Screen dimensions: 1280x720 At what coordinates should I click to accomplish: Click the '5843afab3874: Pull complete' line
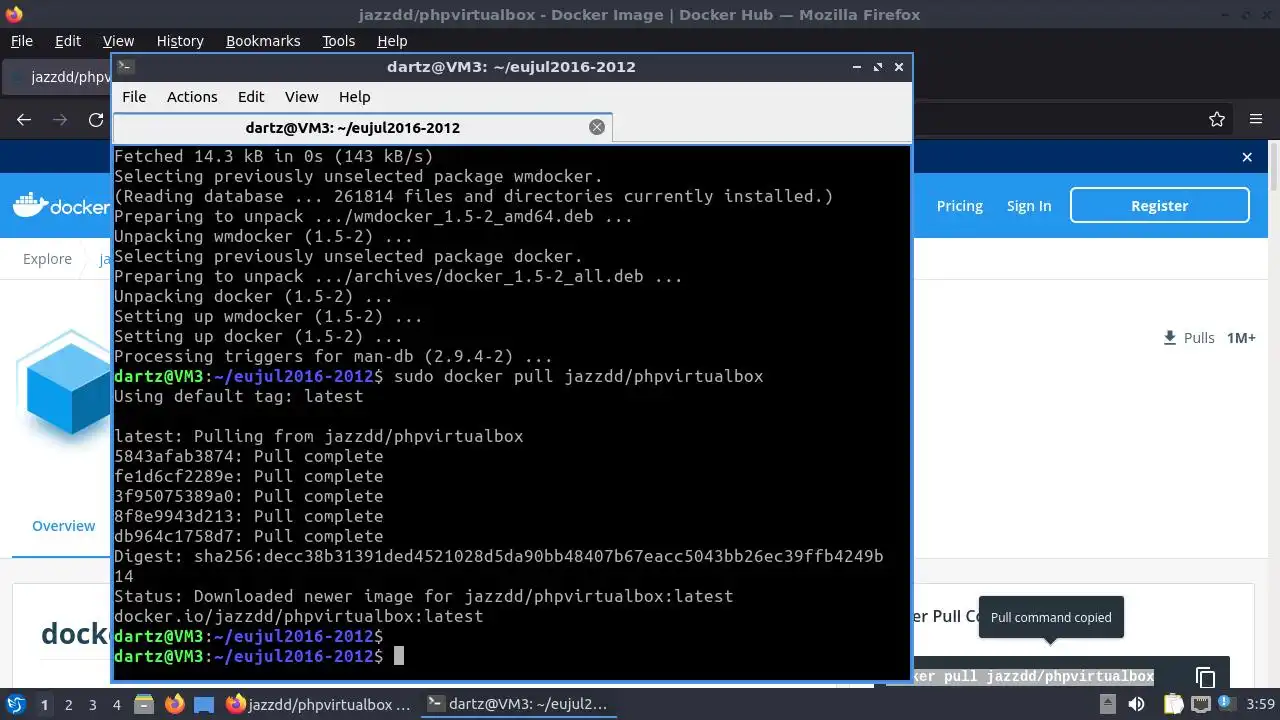(249, 456)
